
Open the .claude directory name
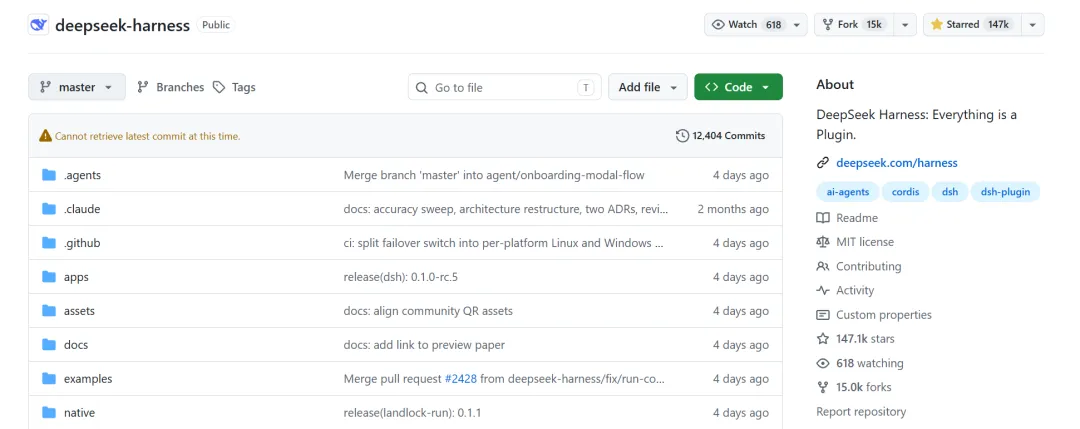[82, 209]
